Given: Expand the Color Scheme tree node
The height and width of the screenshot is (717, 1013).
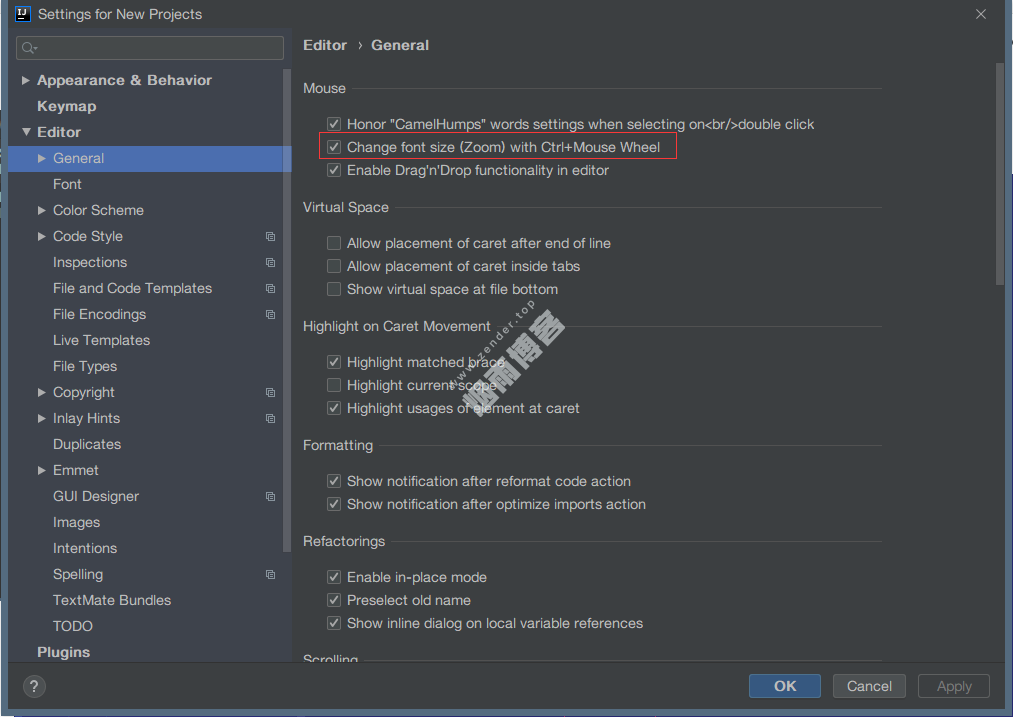Looking at the screenshot, I should coord(42,211).
